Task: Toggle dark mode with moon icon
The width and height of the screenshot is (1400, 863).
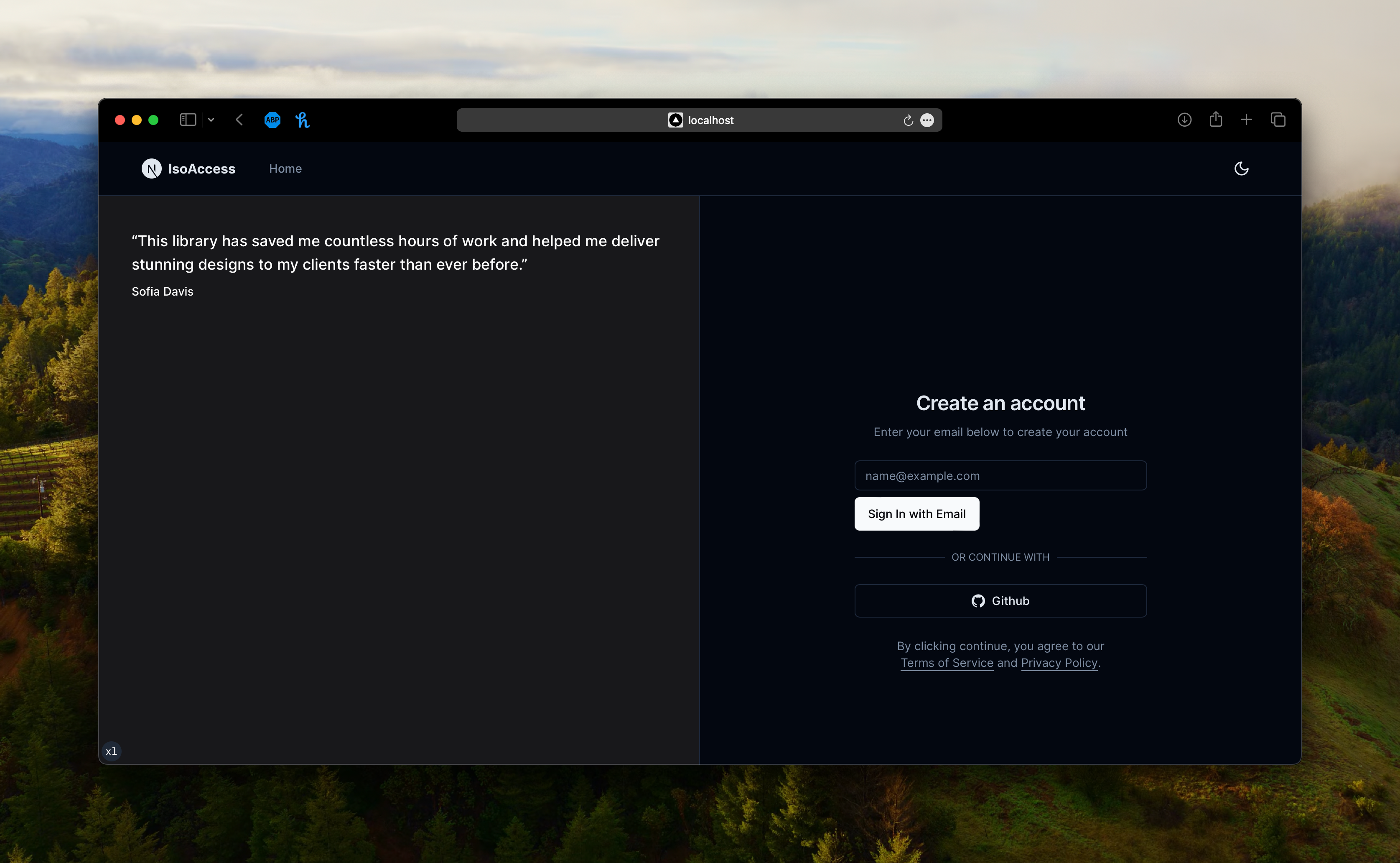Action: point(1241,169)
